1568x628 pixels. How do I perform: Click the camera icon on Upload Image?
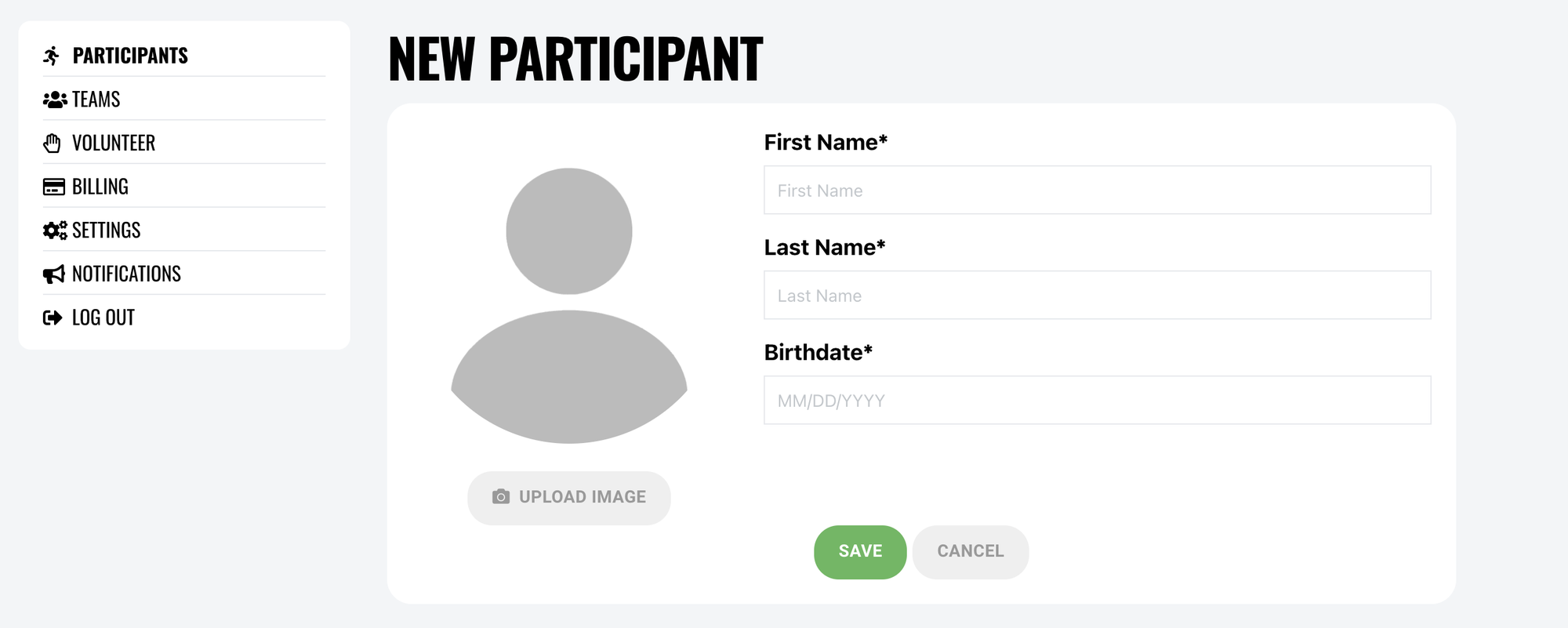[500, 497]
